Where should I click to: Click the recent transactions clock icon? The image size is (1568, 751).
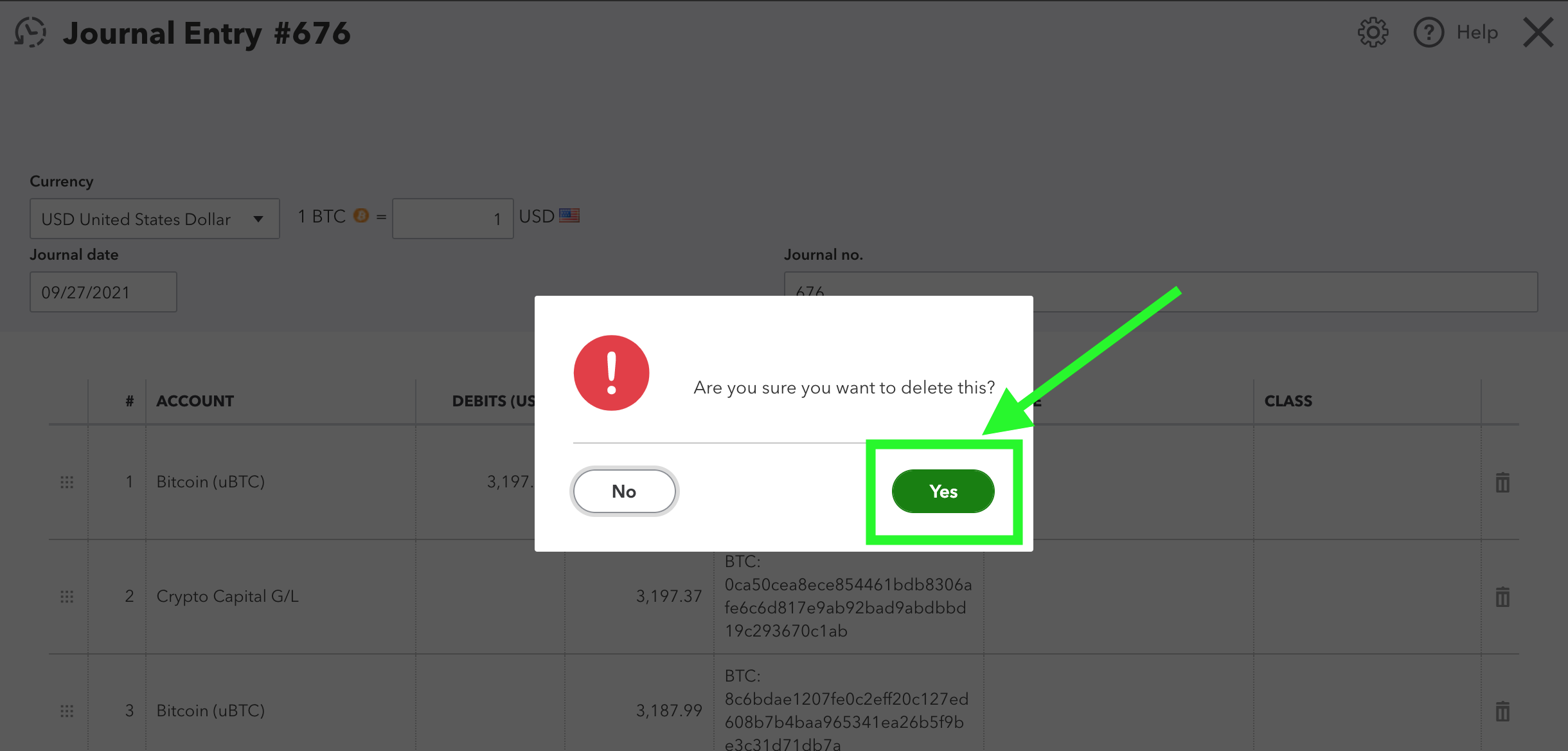point(30,32)
